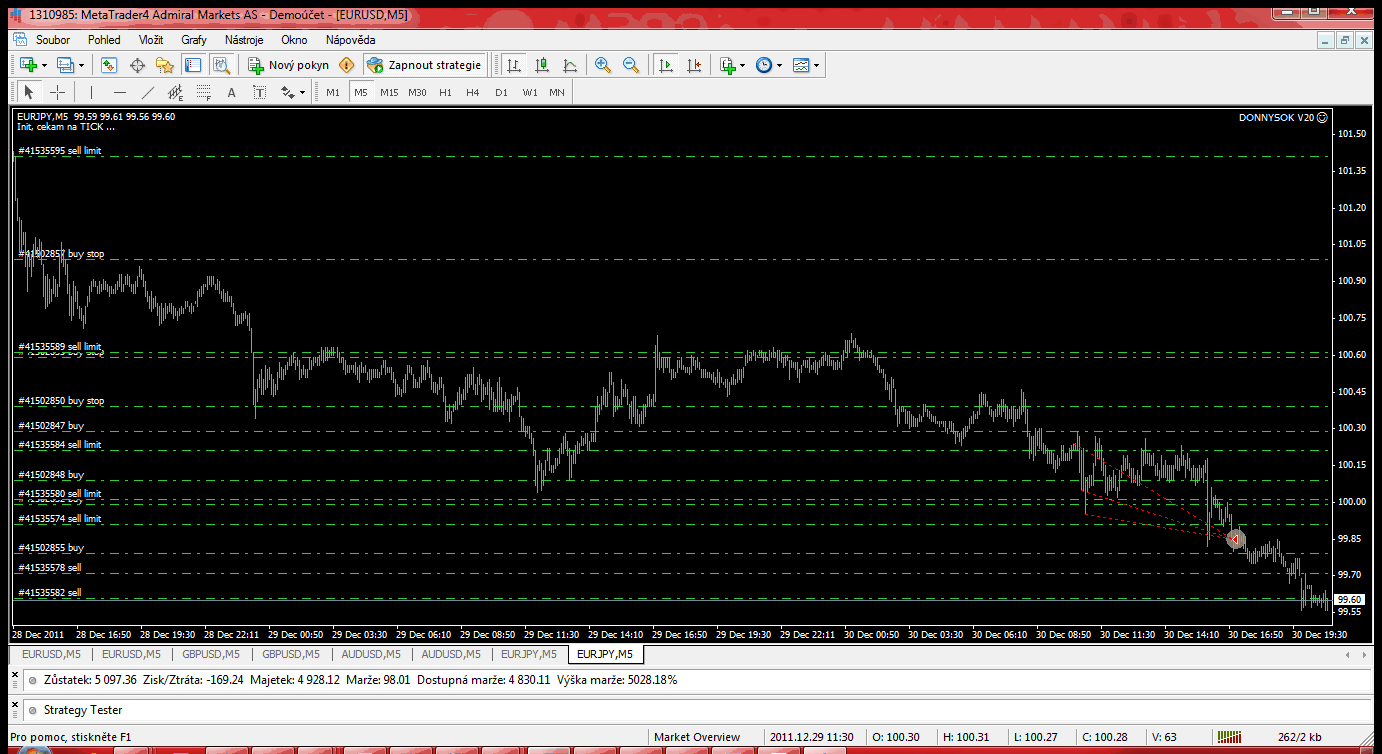Viewport: 1382px width, 754px height.
Task: Open the Nástroje menu
Action: pos(244,40)
